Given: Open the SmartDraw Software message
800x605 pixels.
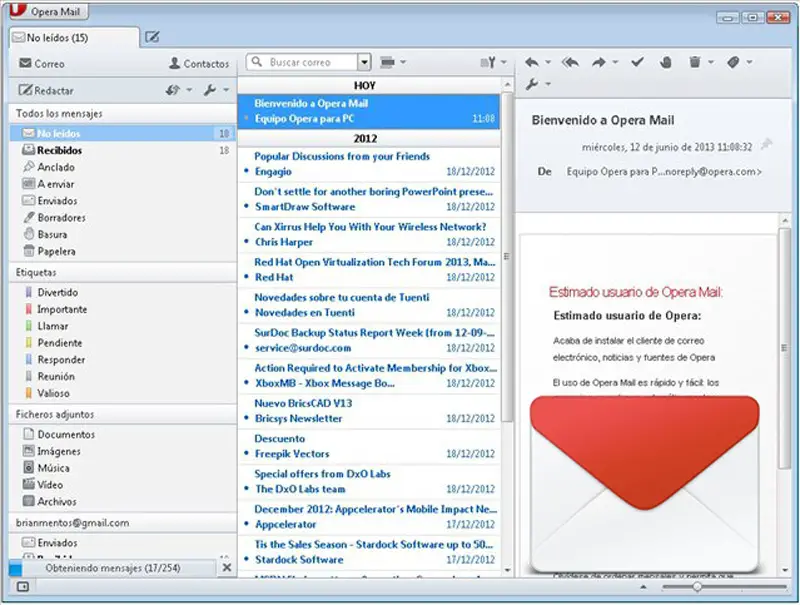Looking at the screenshot, I should pyautogui.click(x=369, y=199).
